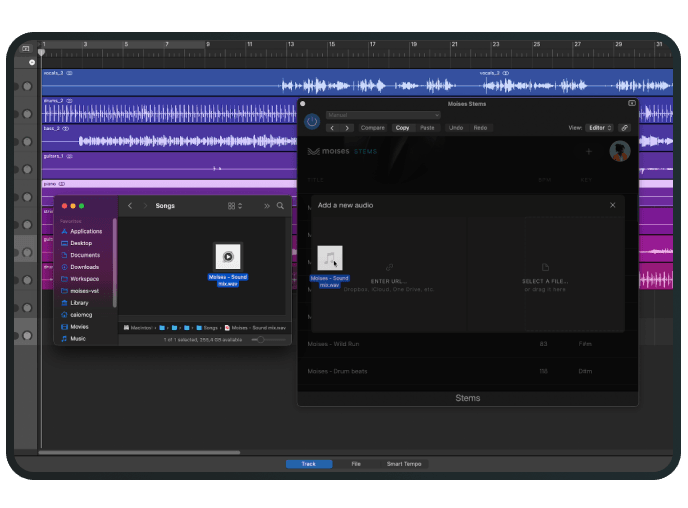This screenshot has height=508, width=688.
Task: Select Moises - Drum beats row
Action: coord(468,371)
